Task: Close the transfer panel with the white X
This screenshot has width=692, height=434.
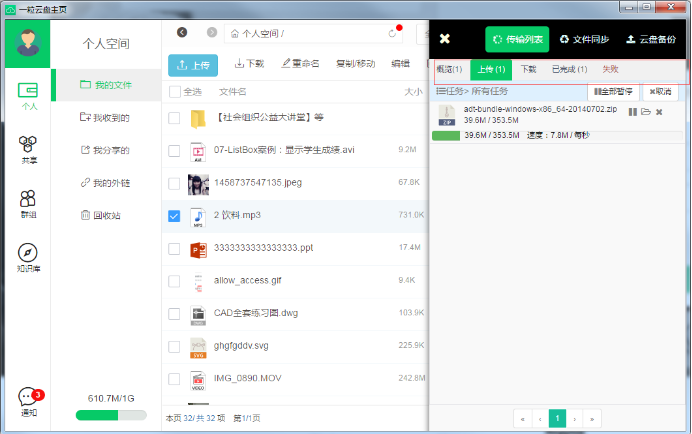Action: (x=445, y=39)
